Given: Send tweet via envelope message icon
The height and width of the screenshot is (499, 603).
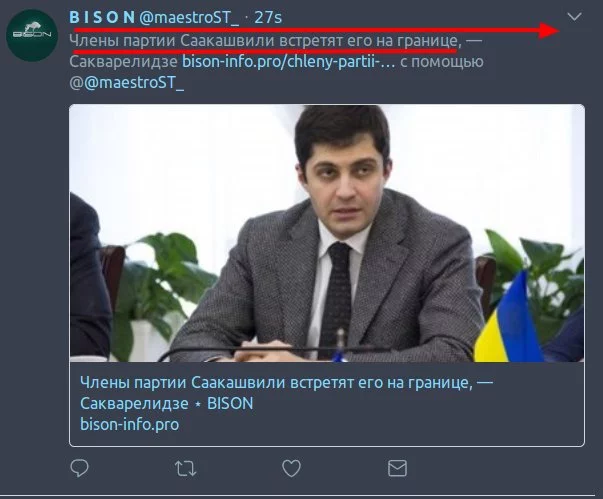Looking at the screenshot, I should point(397,468).
